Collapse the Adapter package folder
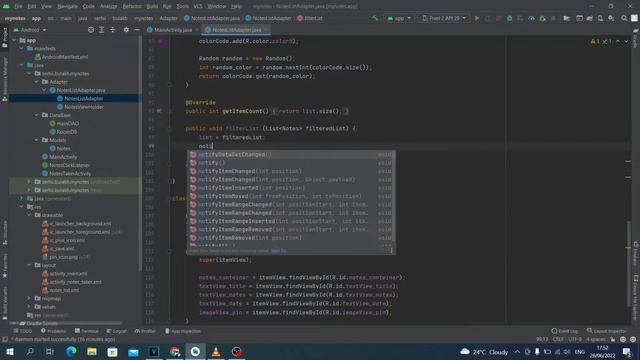Screen dimensions: 640x360 click(x=36, y=82)
